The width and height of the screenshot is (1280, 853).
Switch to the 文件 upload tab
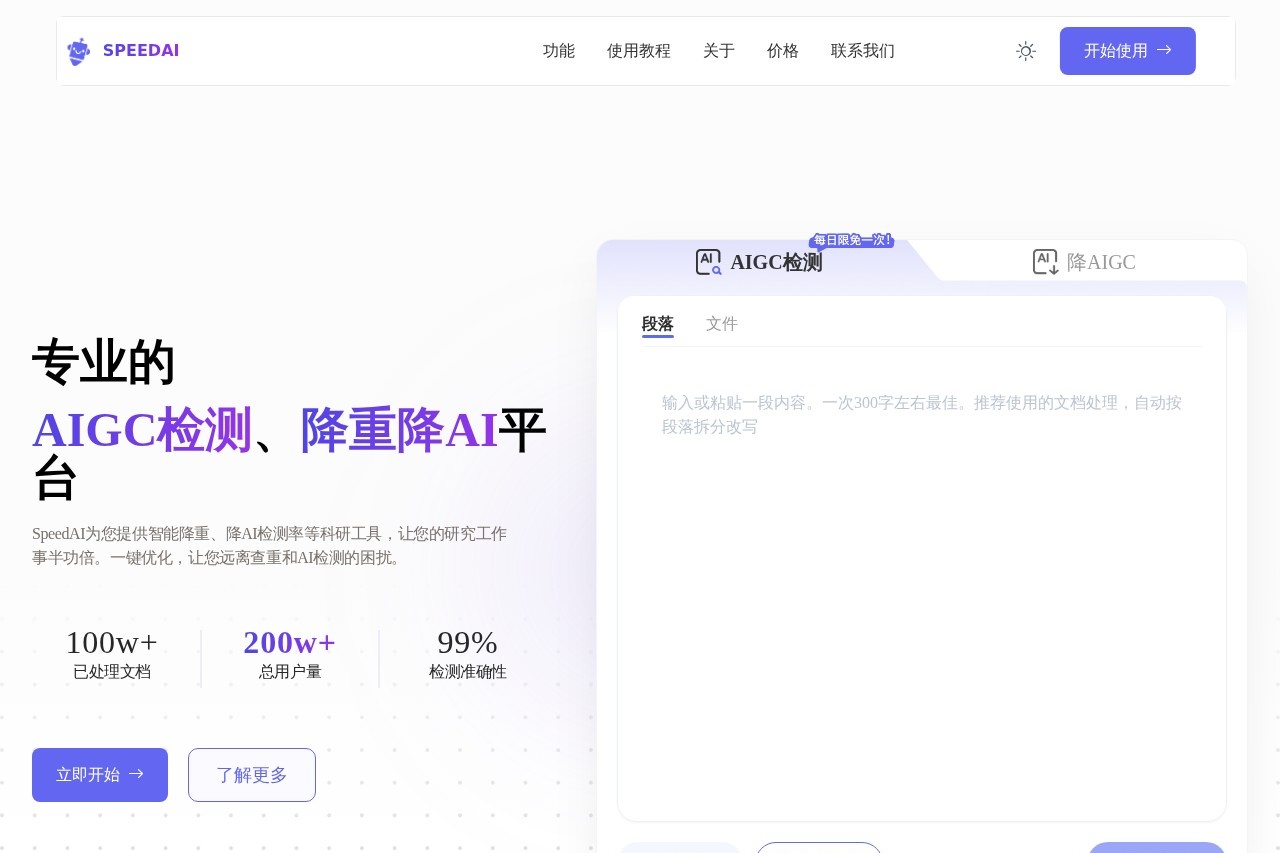(722, 323)
